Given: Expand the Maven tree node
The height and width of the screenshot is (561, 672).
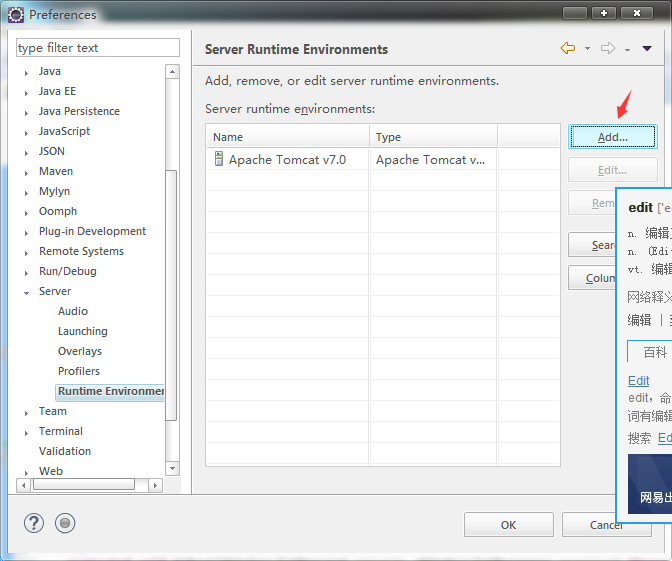Looking at the screenshot, I should 26,173.
